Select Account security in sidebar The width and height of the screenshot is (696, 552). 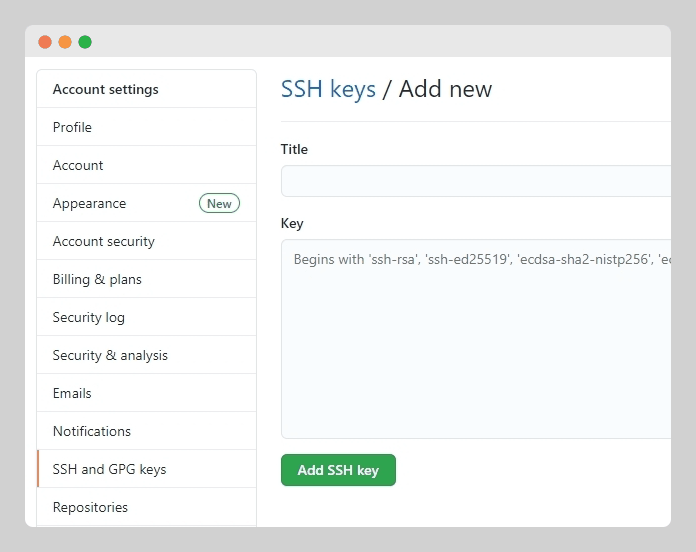104,241
